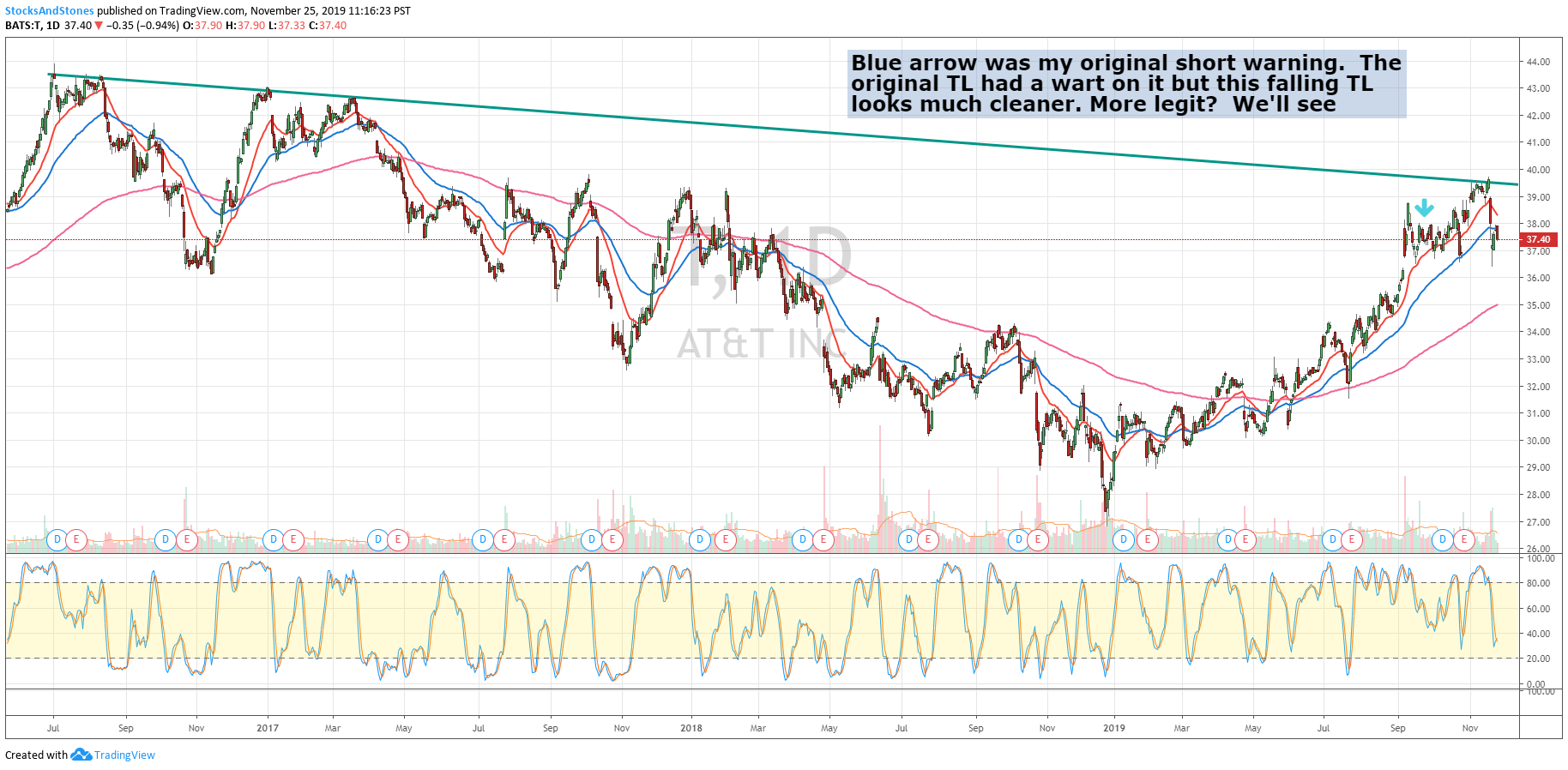Click the '26.00' price axis label
The image size is (1568, 770).
click(x=1538, y=549)
